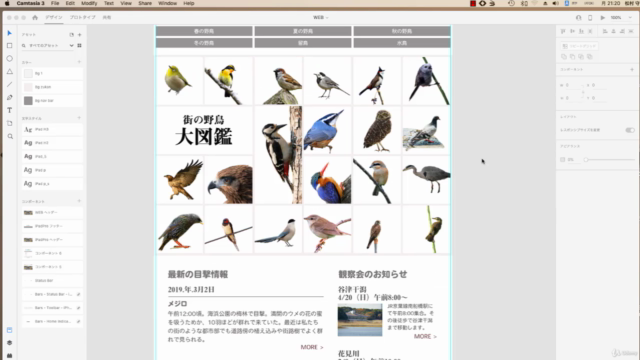Select 'iPad H3' character style
Image resolution: width=640 pixels, height=360 pixels.
point(52,129)
